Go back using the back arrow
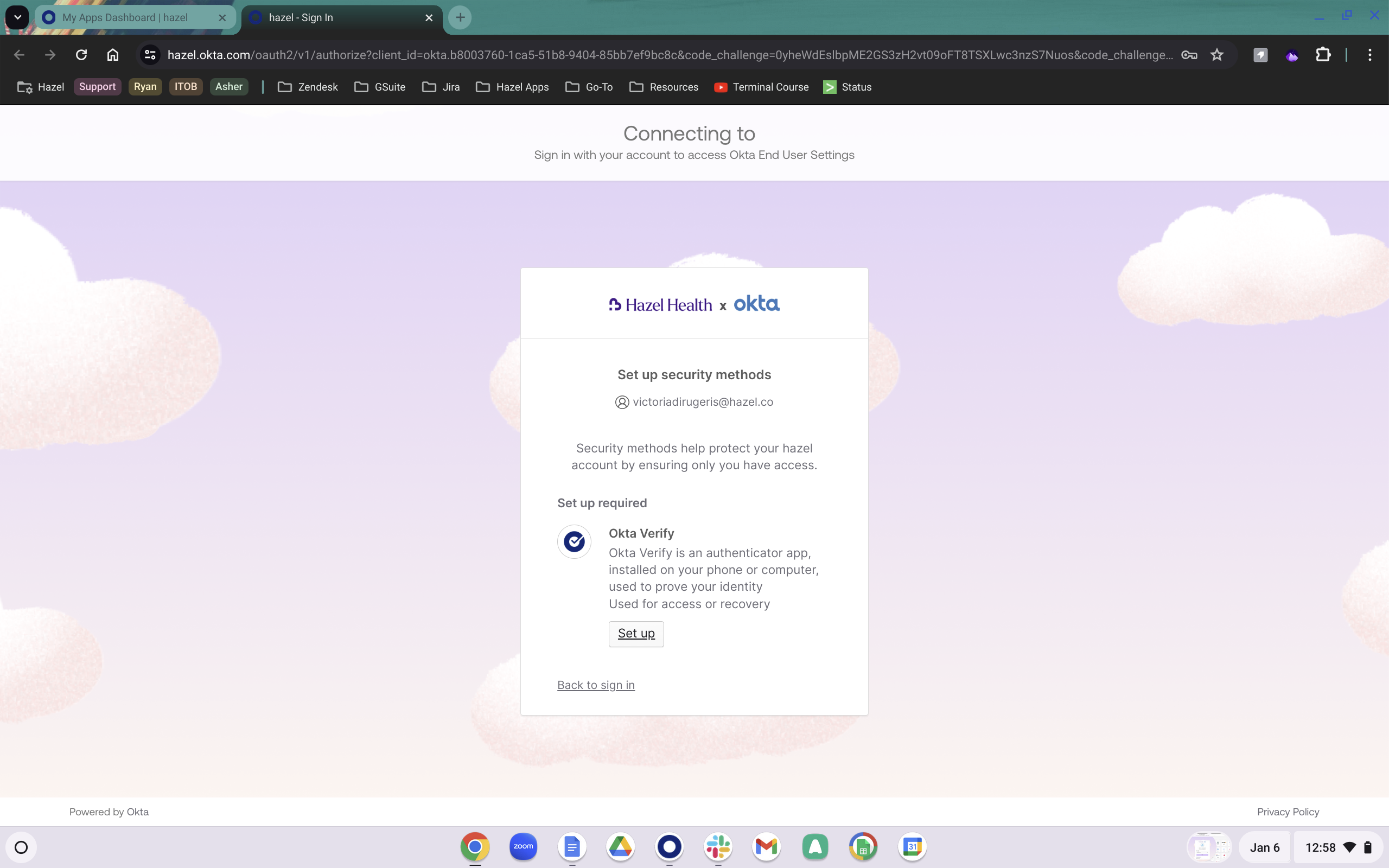The width and height of the screenshot is (1389, 868). (x=19, y=55)
